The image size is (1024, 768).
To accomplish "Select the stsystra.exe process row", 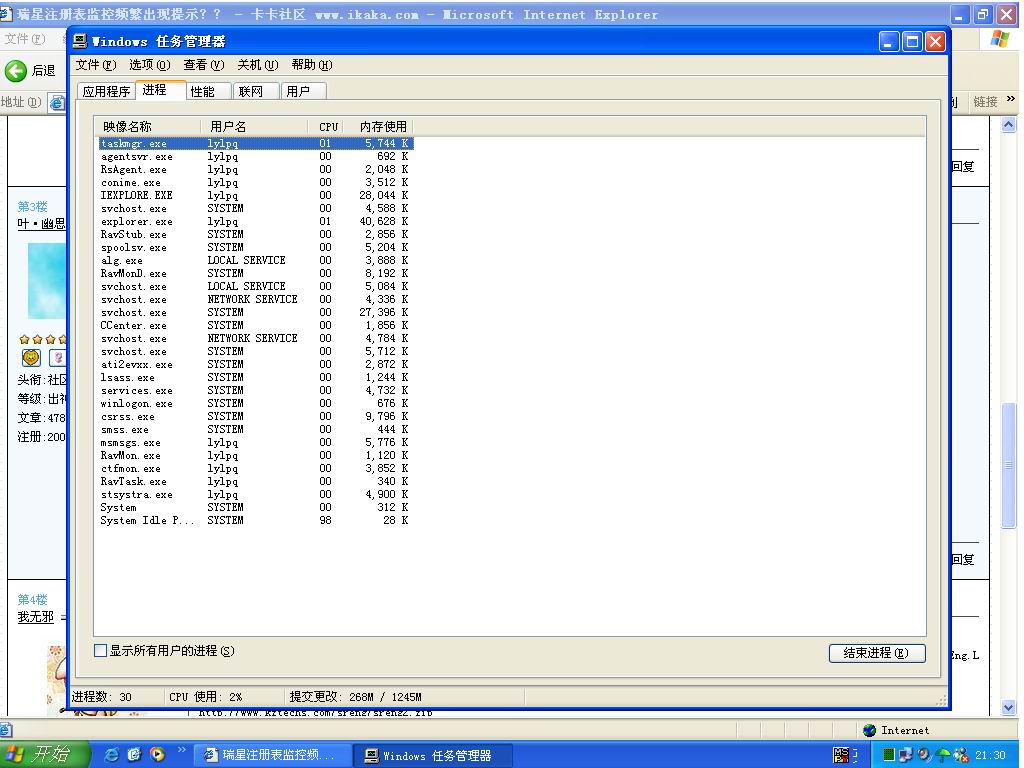I will [x=255, y=494].
